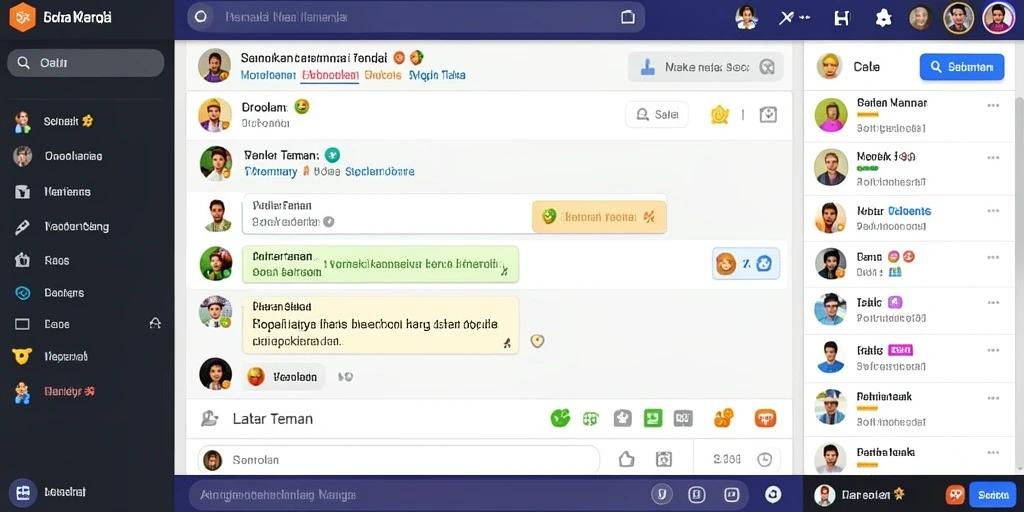The width and height of the screenshot is (1024, 512).
Task: Click the green grid globe icon in the Latar Teman row
Action: (590, 419)
